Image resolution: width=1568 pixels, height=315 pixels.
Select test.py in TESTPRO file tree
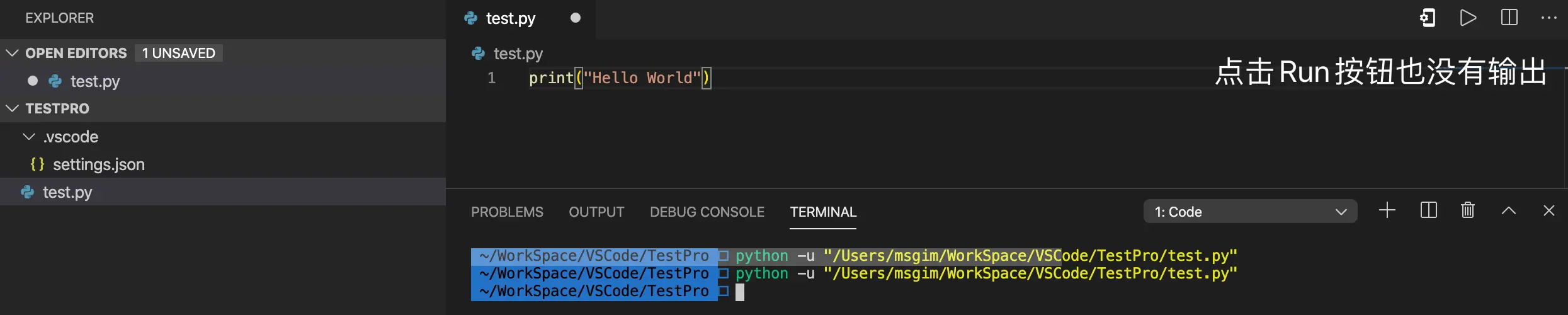[x=67, y=192]
